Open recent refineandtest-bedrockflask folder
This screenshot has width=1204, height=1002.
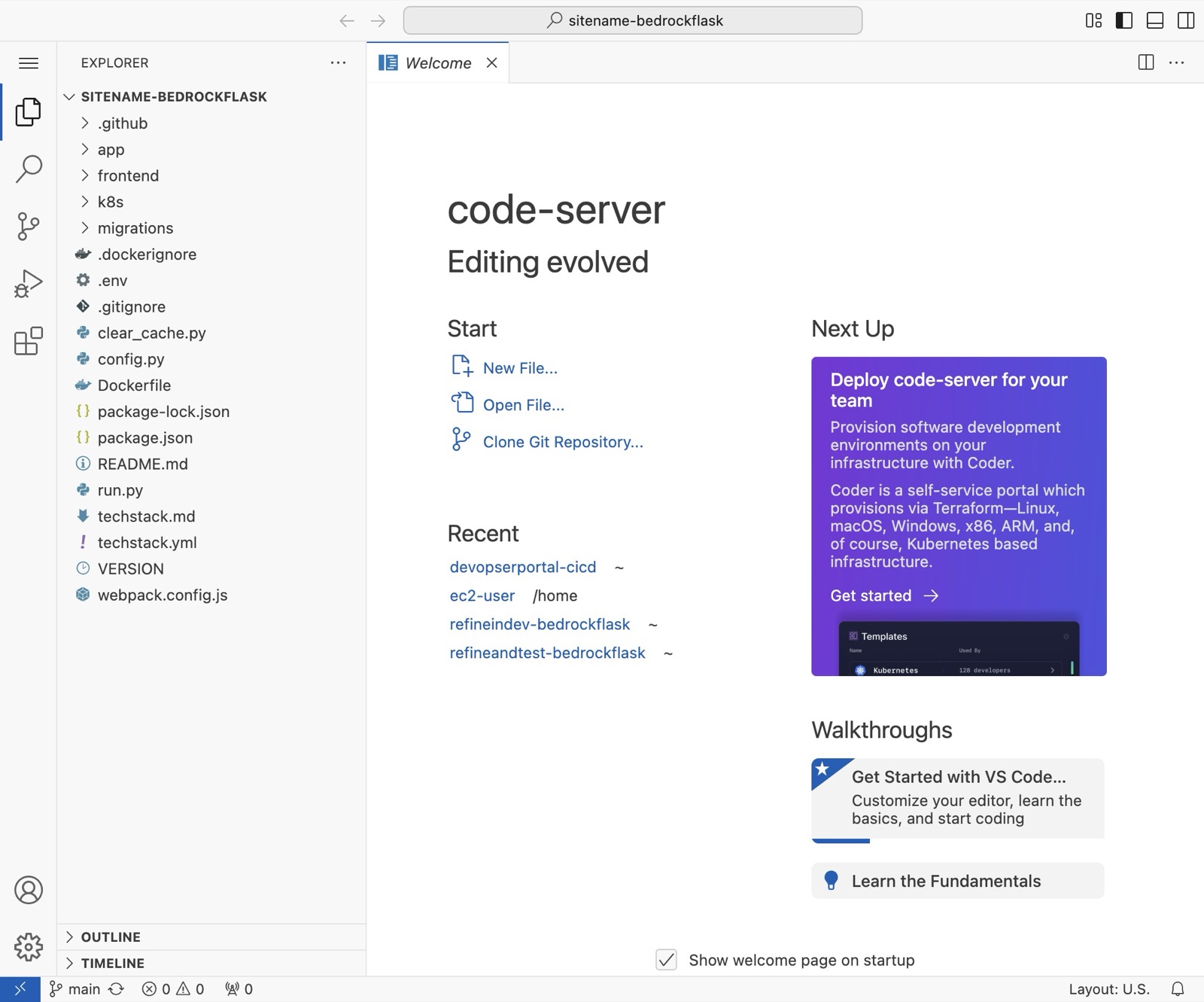[547, 653]
